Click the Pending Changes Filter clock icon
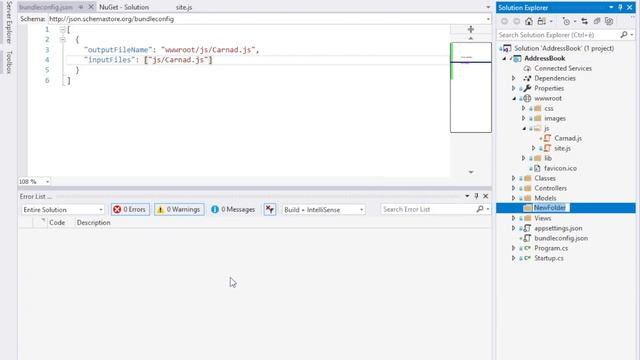640x360 pixels. pyautogui.click(x=566, y=21)
